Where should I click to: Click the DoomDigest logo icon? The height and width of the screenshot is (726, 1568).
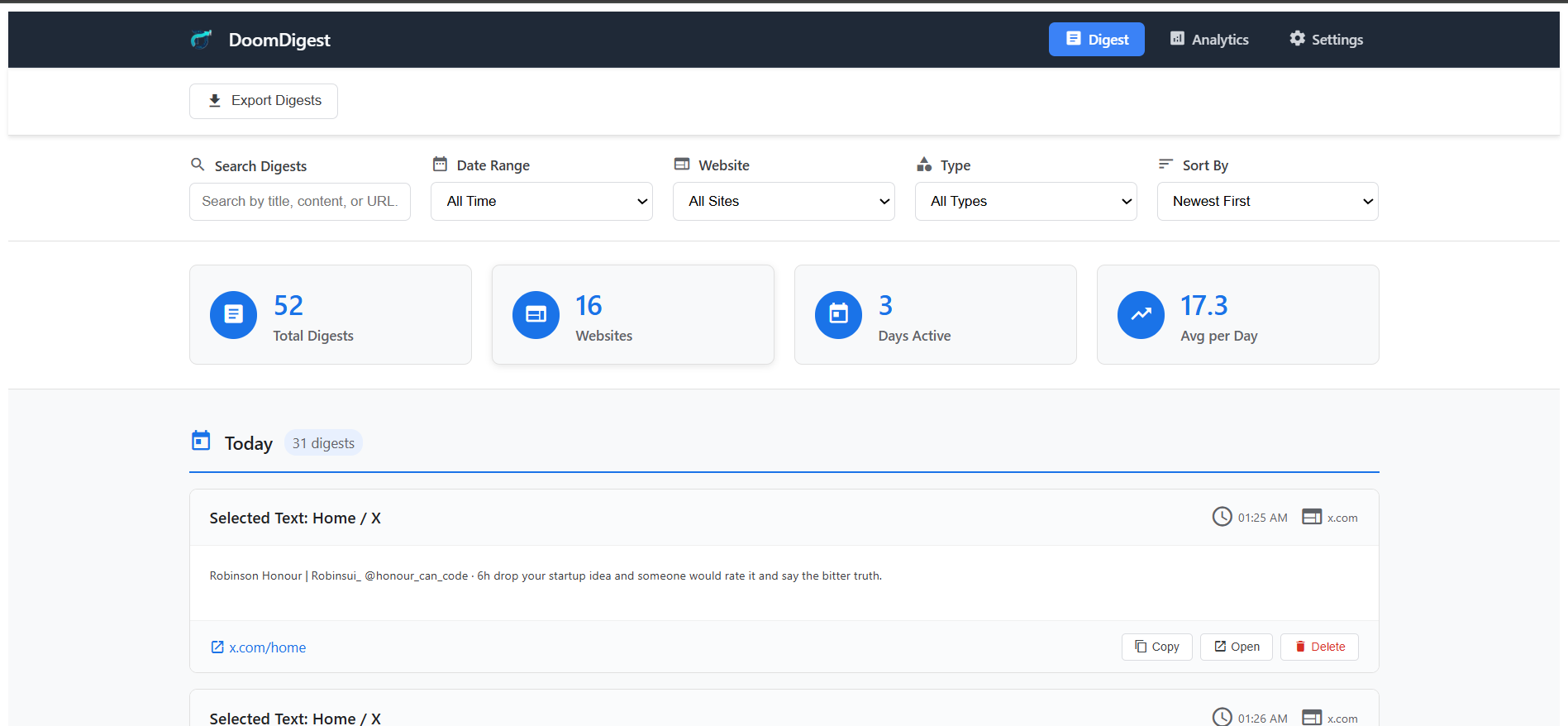pos(202,40)
